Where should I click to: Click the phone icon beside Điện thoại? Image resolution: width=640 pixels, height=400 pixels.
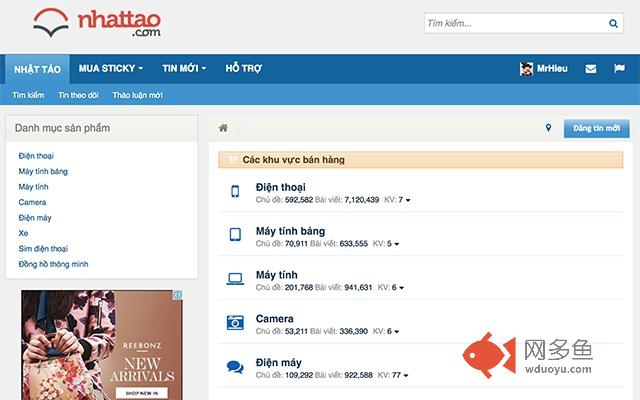click(235, 191)
